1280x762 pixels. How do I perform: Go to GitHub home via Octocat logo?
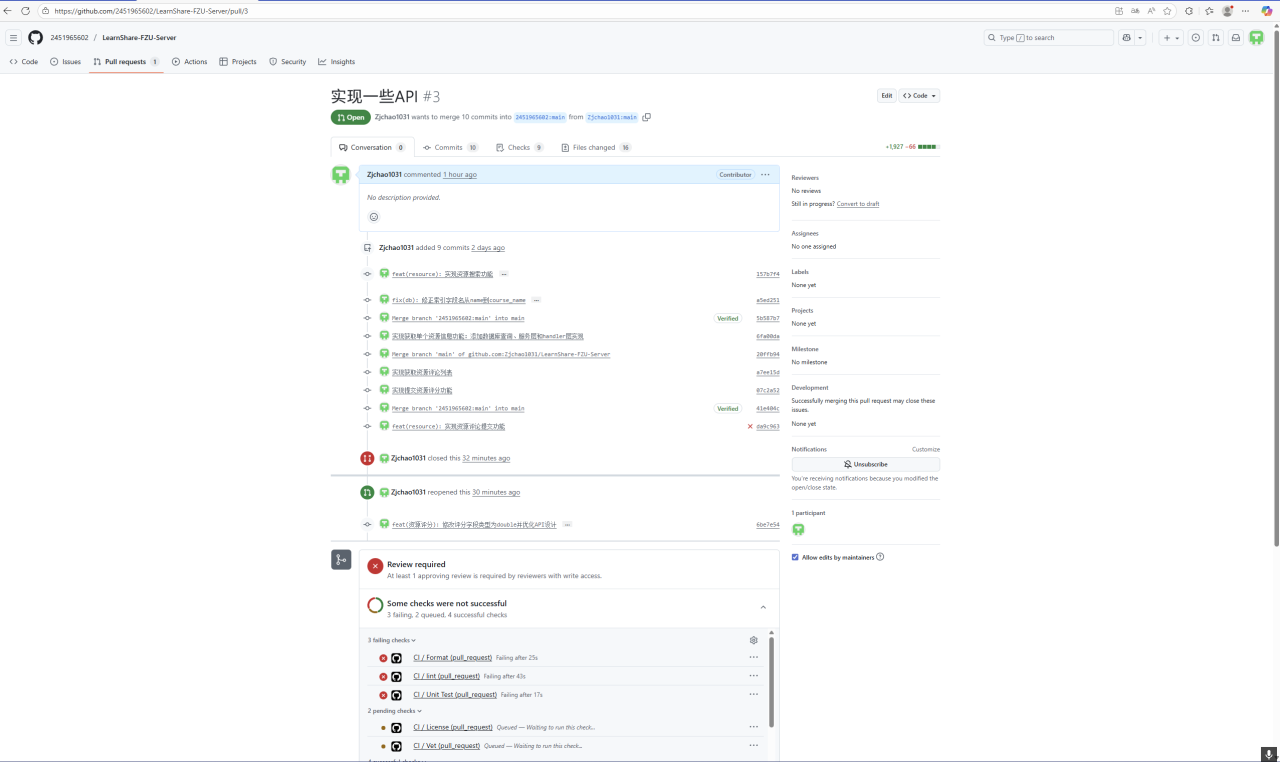click(36, 38)
